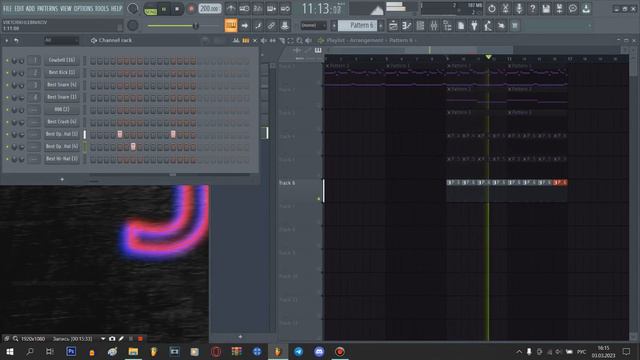Save the project with the floppy icon
The image size is (640, 360).
coord(546,9)
